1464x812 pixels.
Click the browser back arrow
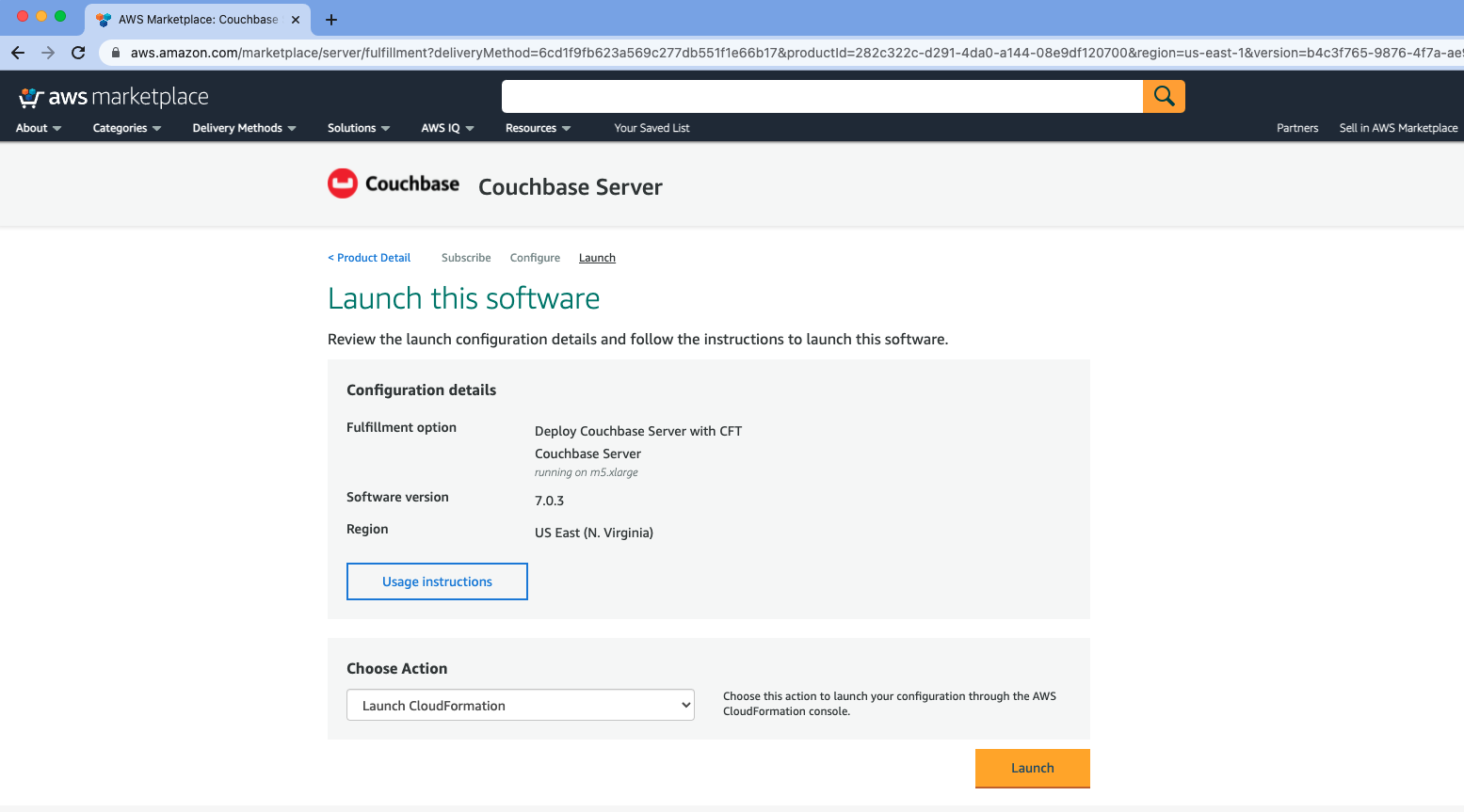coord(17,53)
